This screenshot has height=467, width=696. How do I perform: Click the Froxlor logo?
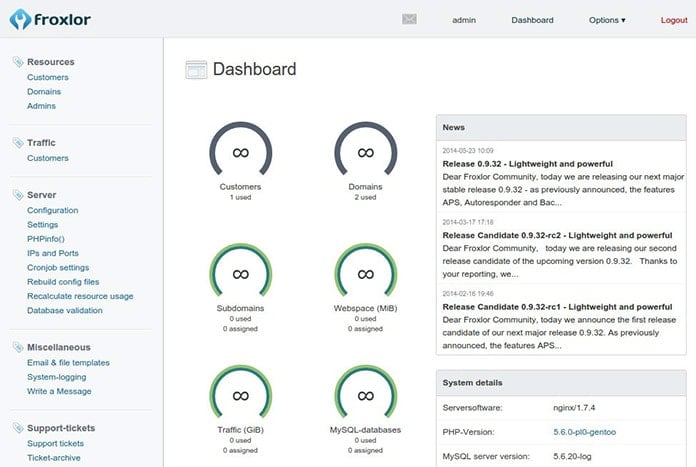coord(50,20)
